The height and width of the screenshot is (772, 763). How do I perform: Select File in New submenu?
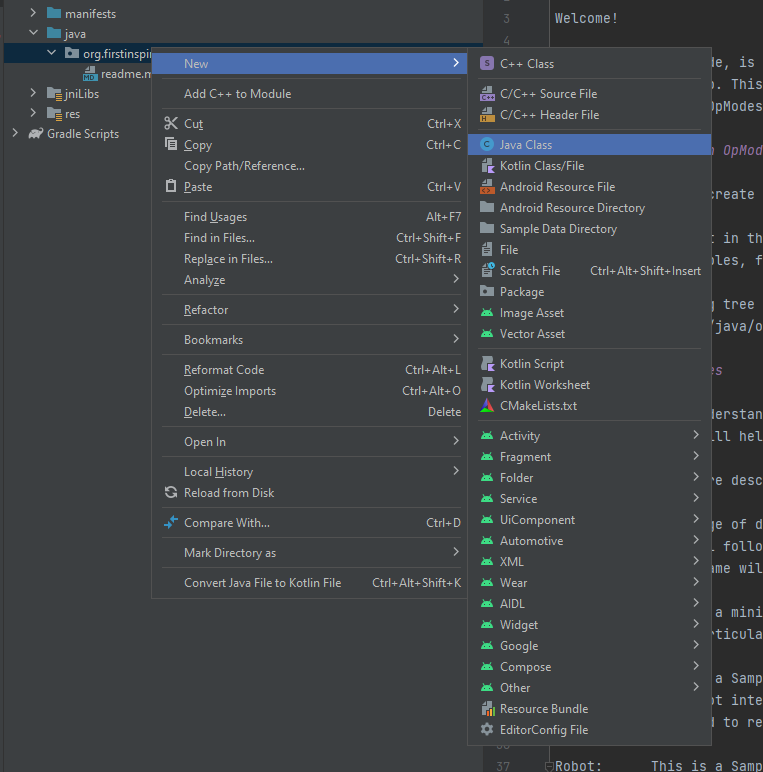(x=589, y=250)
